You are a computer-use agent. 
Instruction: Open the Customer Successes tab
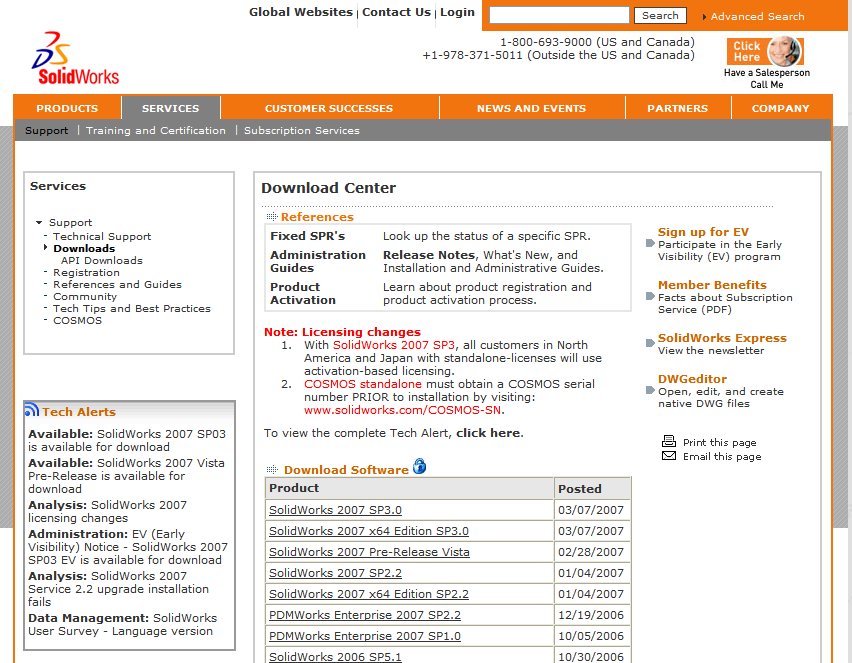[x=329, y=108]
